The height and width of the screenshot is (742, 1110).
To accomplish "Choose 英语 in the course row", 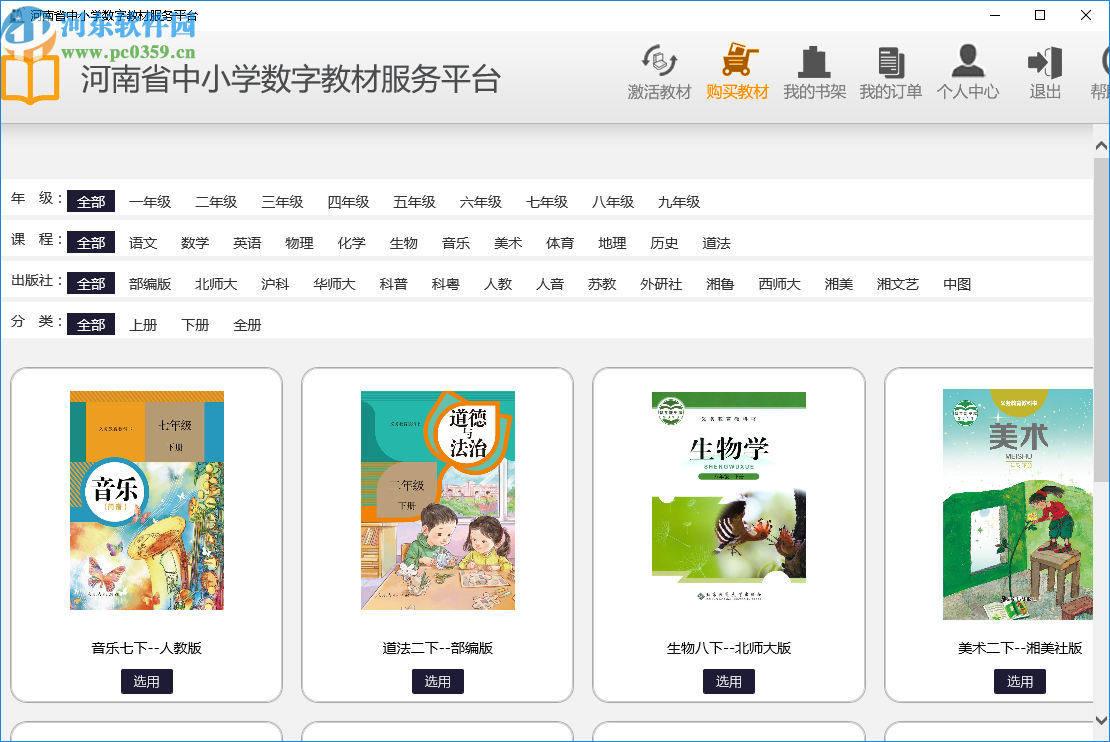I will [247, 242].
